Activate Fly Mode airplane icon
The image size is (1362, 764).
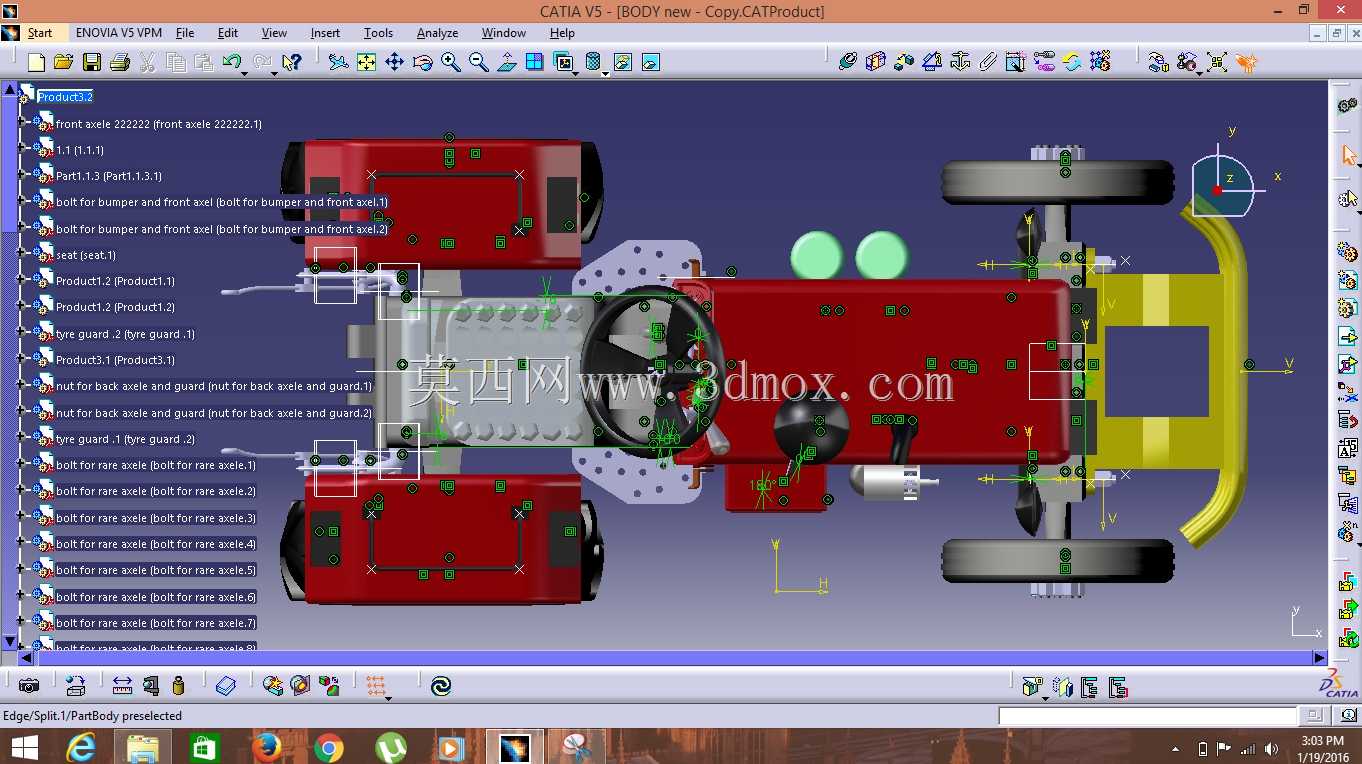[x=339, y=62]
